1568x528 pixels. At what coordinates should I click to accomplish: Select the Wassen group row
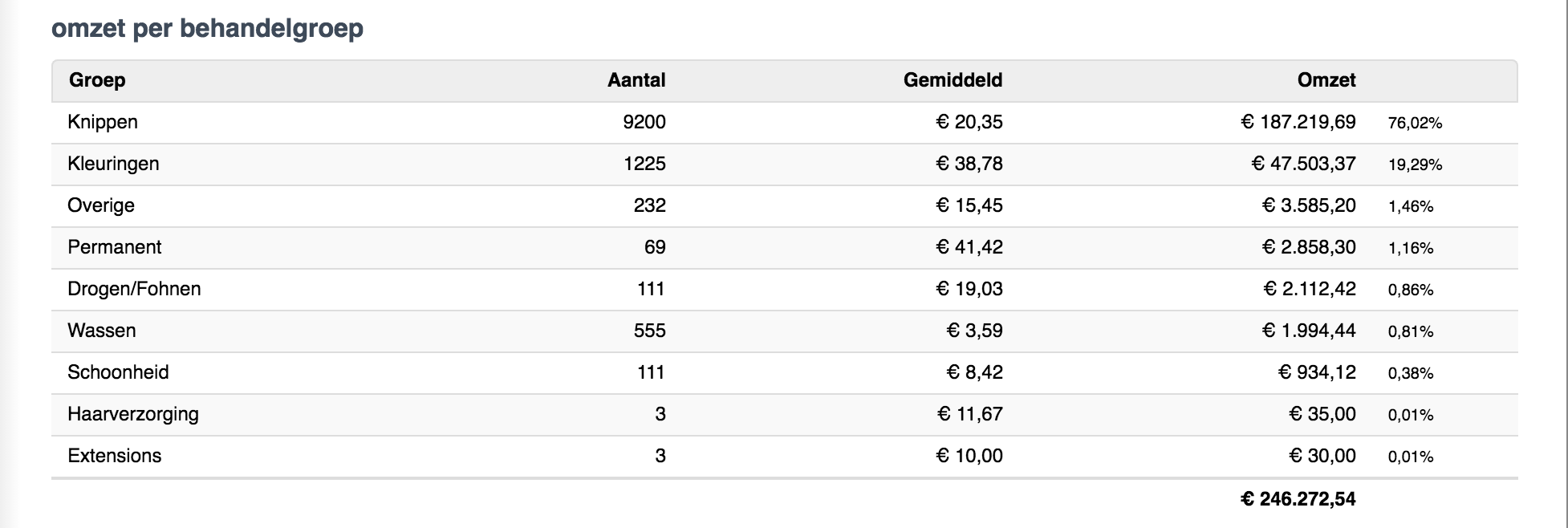(102, 331)
